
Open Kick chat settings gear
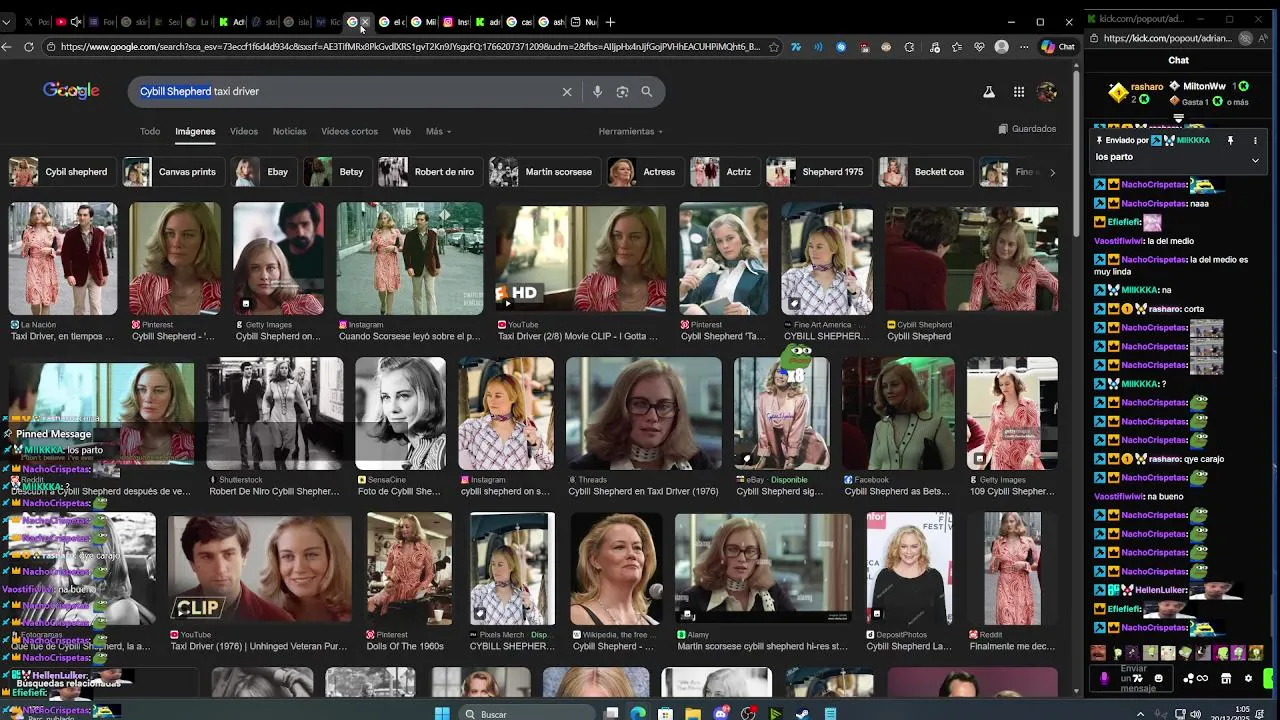(x=1248, y=678)
